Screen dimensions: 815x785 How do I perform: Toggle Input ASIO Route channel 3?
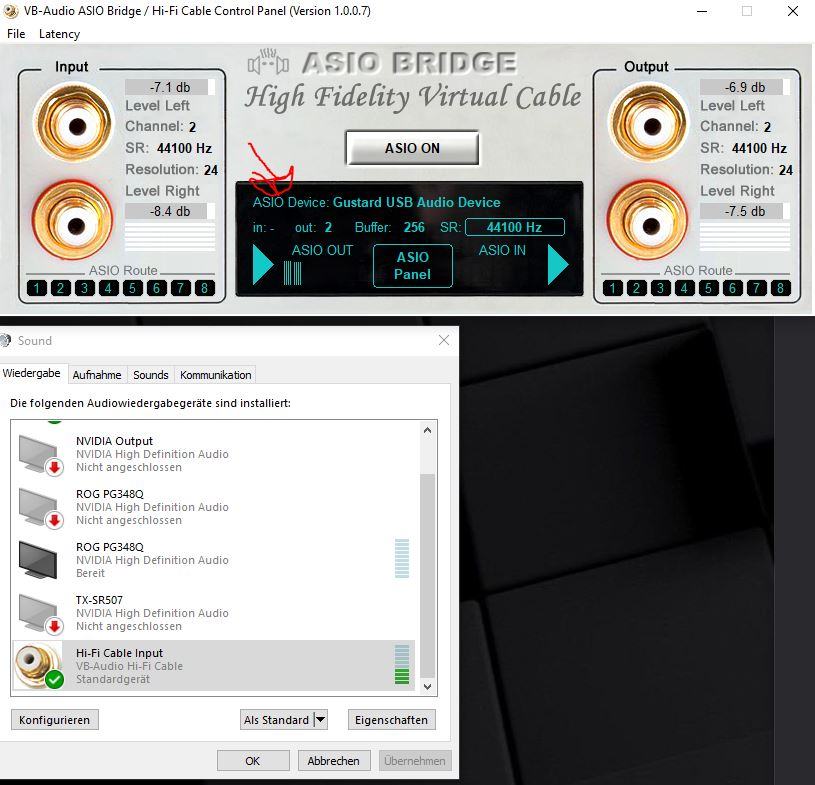coord(85,288)
